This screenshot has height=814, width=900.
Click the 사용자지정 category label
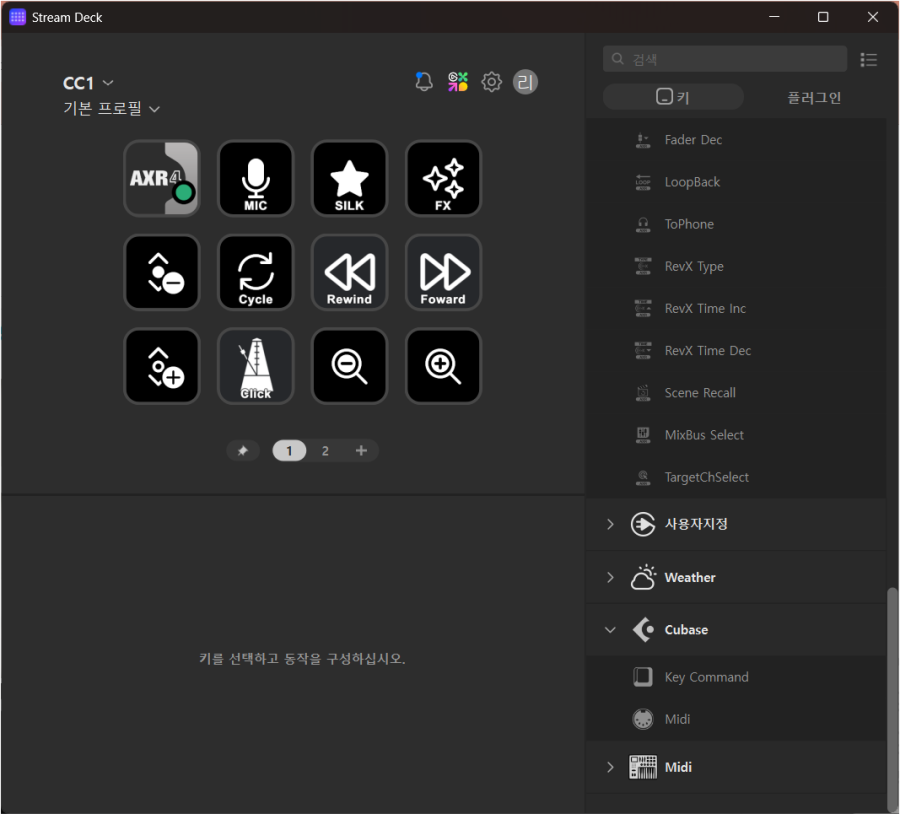pyautogui.click(x=696, y=524)
